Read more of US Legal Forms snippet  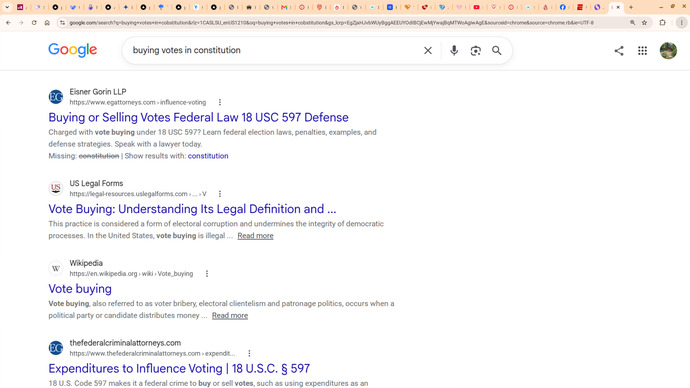255,236
